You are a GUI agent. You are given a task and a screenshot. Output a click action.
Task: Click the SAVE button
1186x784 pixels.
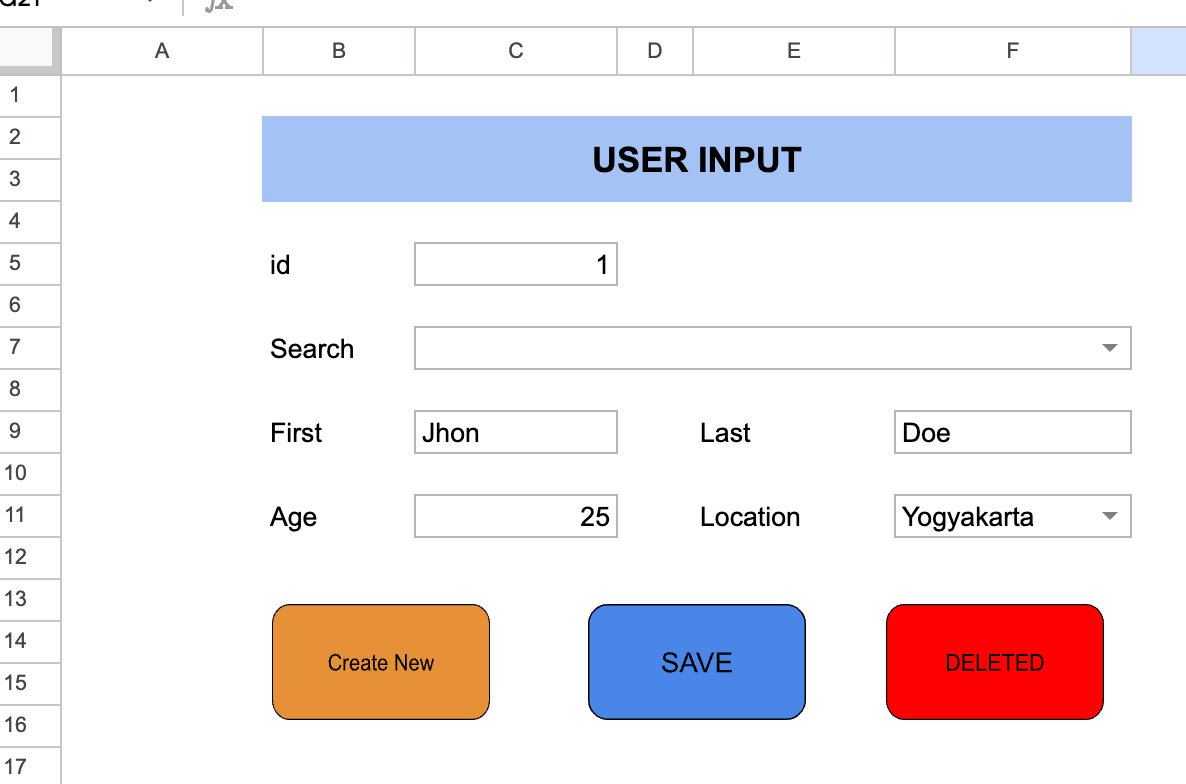tap(697, 661)
